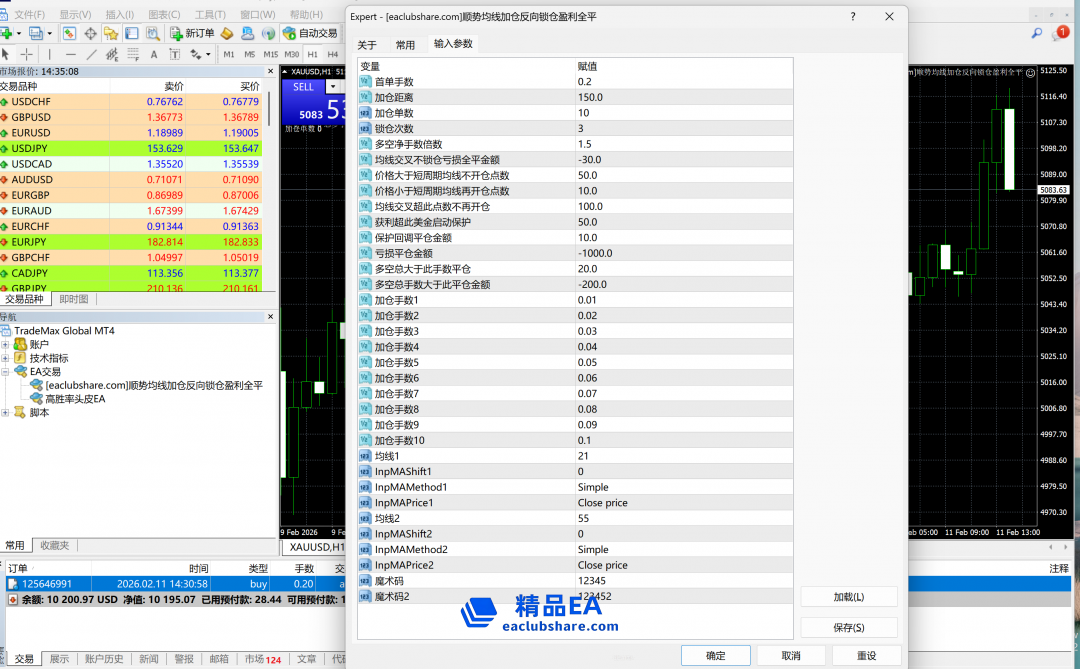Click the 确定 button

pyautogui.click(x=716, y=656)
